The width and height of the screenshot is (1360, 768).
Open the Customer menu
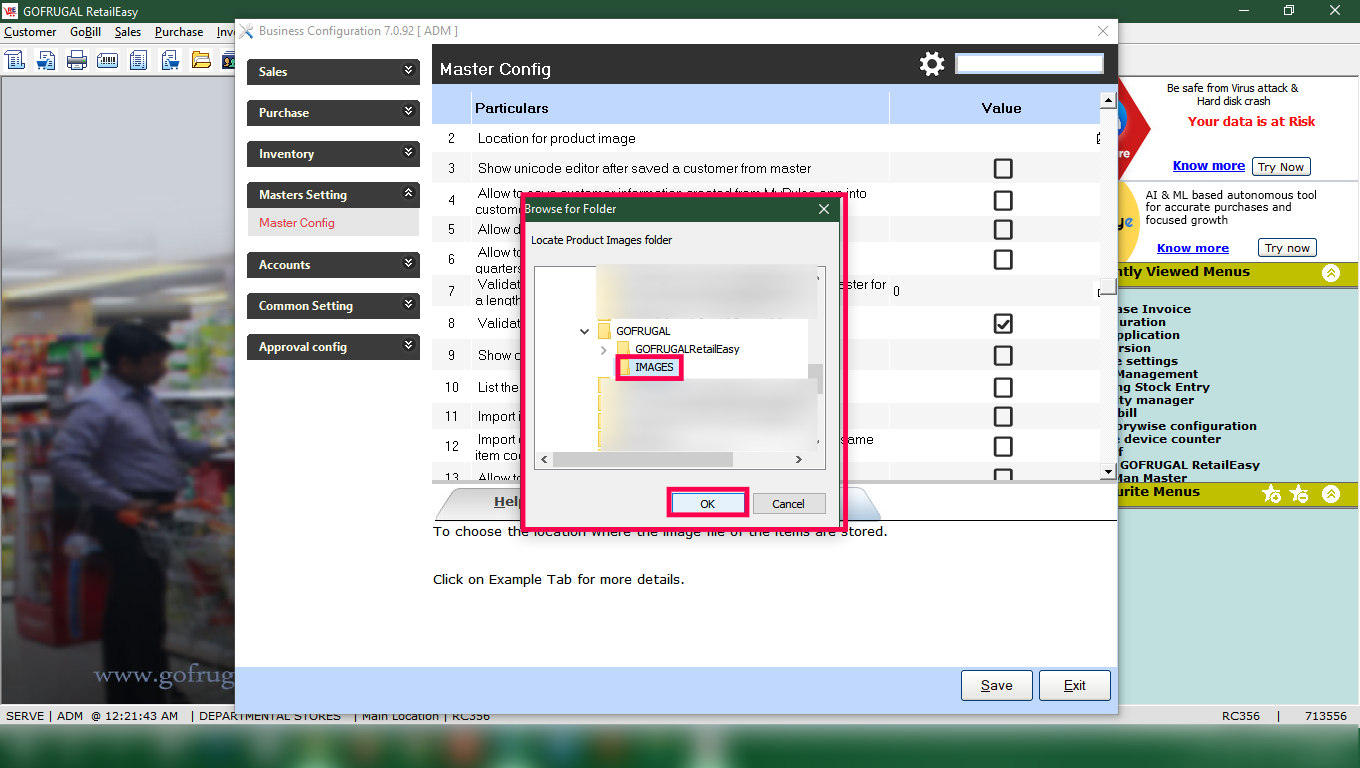[30, 32]
